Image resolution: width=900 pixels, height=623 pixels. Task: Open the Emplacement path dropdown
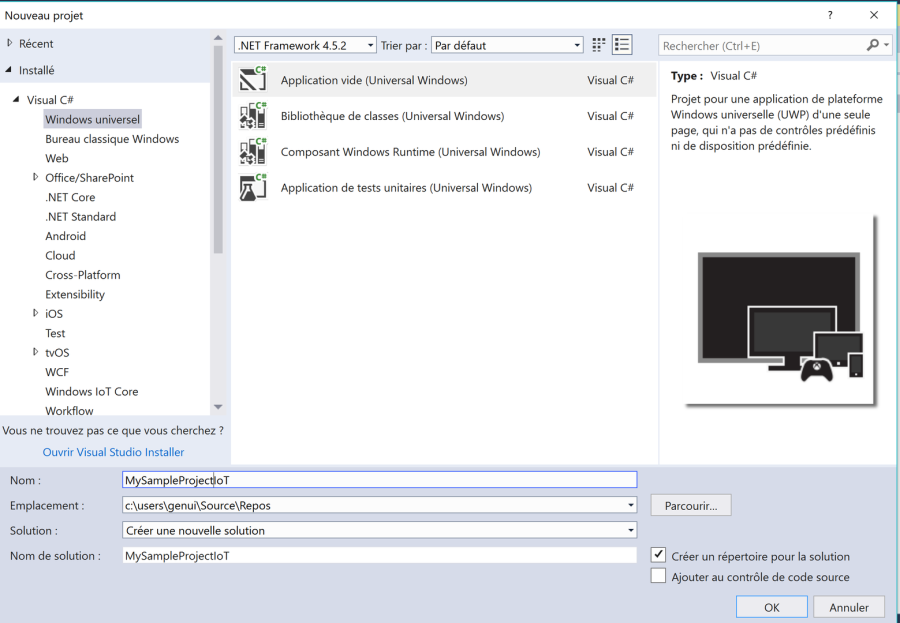[x=631, y=505]
